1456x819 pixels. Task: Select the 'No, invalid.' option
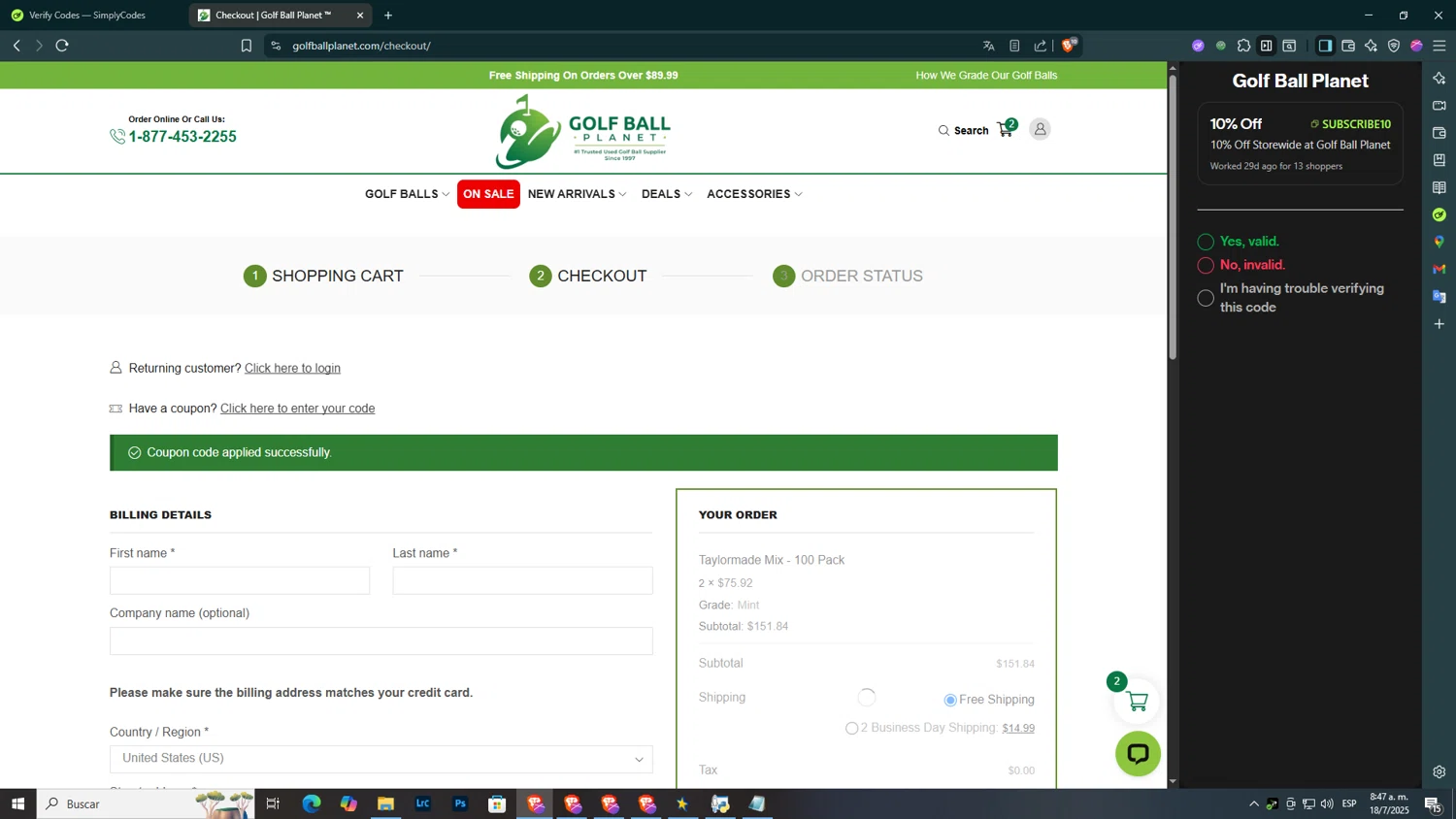(x=1206, y=265)
